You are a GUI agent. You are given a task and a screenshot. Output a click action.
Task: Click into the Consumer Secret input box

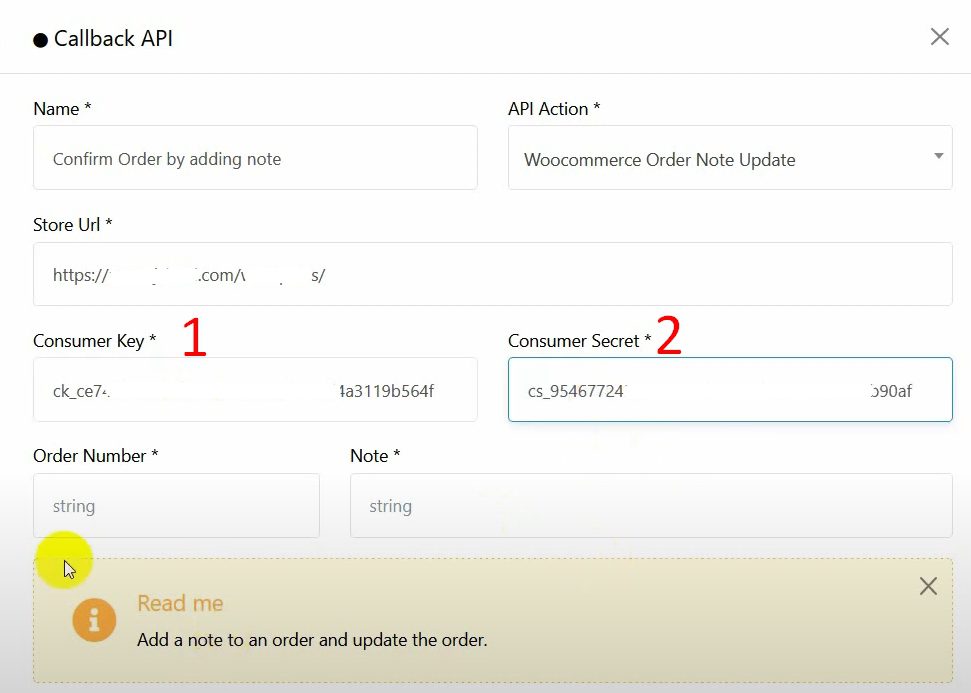point(730,390)
